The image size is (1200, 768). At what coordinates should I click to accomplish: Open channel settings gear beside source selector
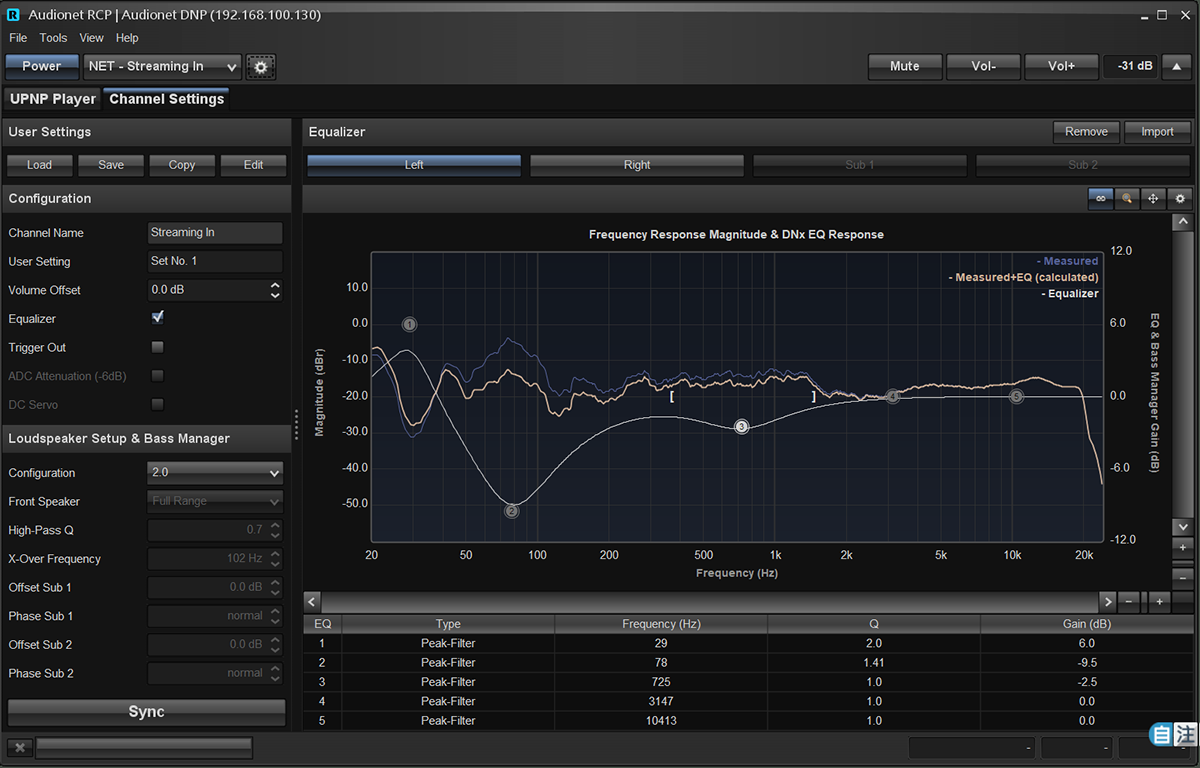click(261, 67)
